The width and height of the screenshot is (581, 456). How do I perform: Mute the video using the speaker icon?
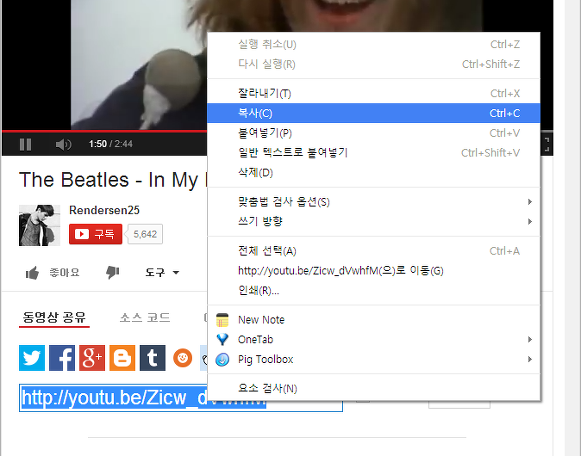pyautogui.click(x=63, y=144)
